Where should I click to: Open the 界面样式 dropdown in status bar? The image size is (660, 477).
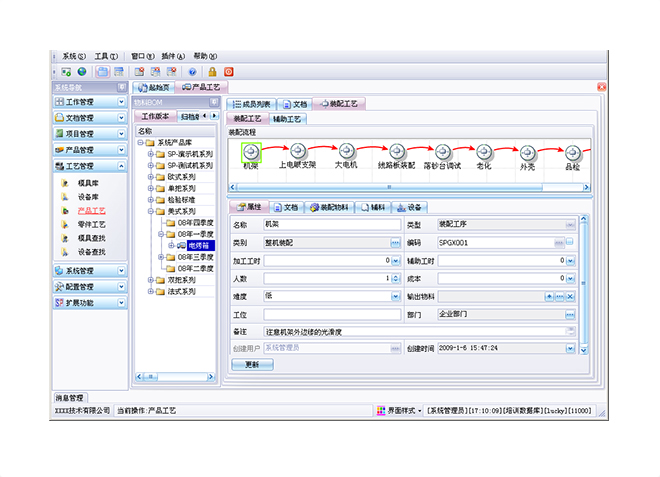[399, 410]
